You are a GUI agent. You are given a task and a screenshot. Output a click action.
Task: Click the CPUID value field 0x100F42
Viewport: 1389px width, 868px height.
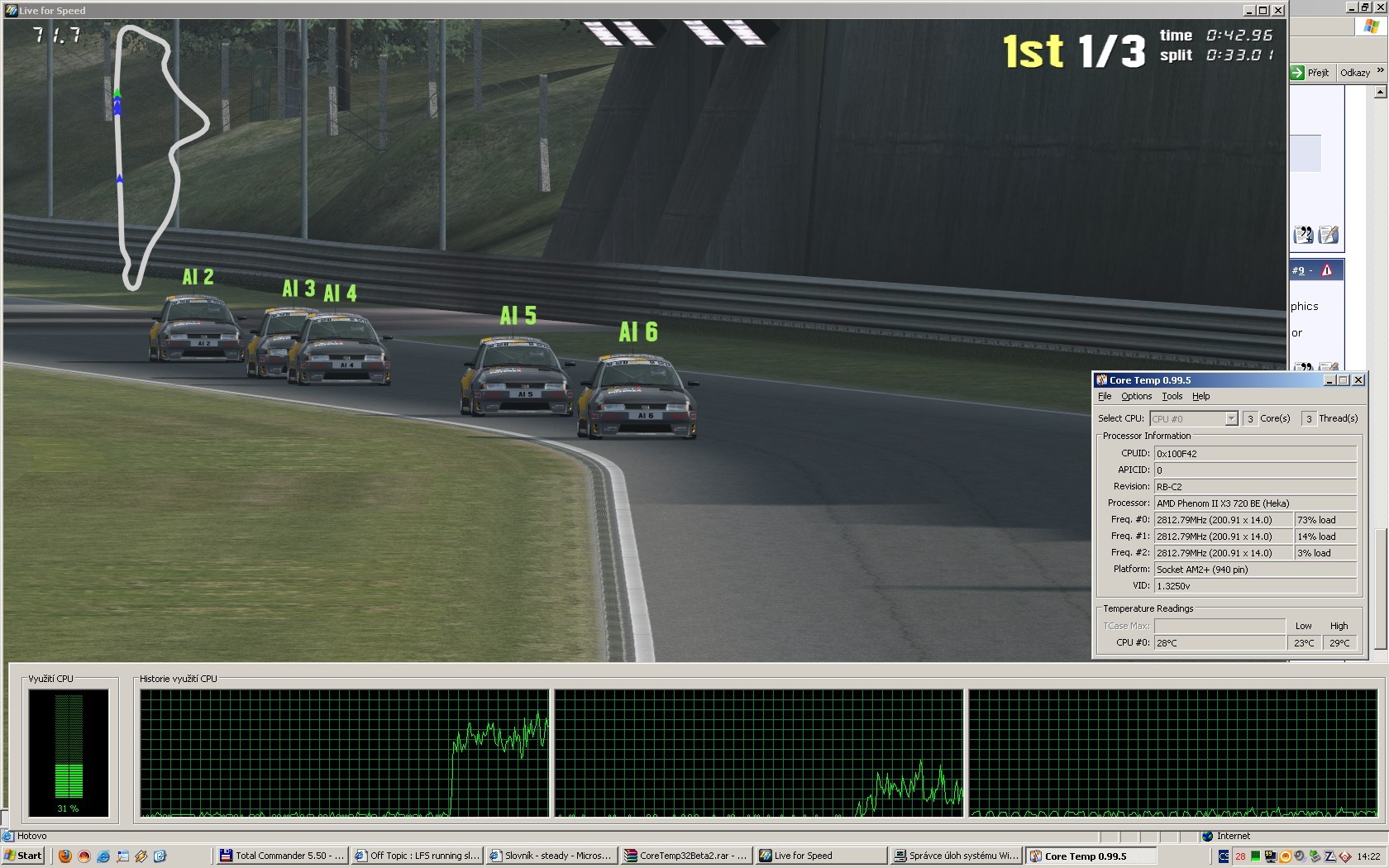click(1255, 454)
